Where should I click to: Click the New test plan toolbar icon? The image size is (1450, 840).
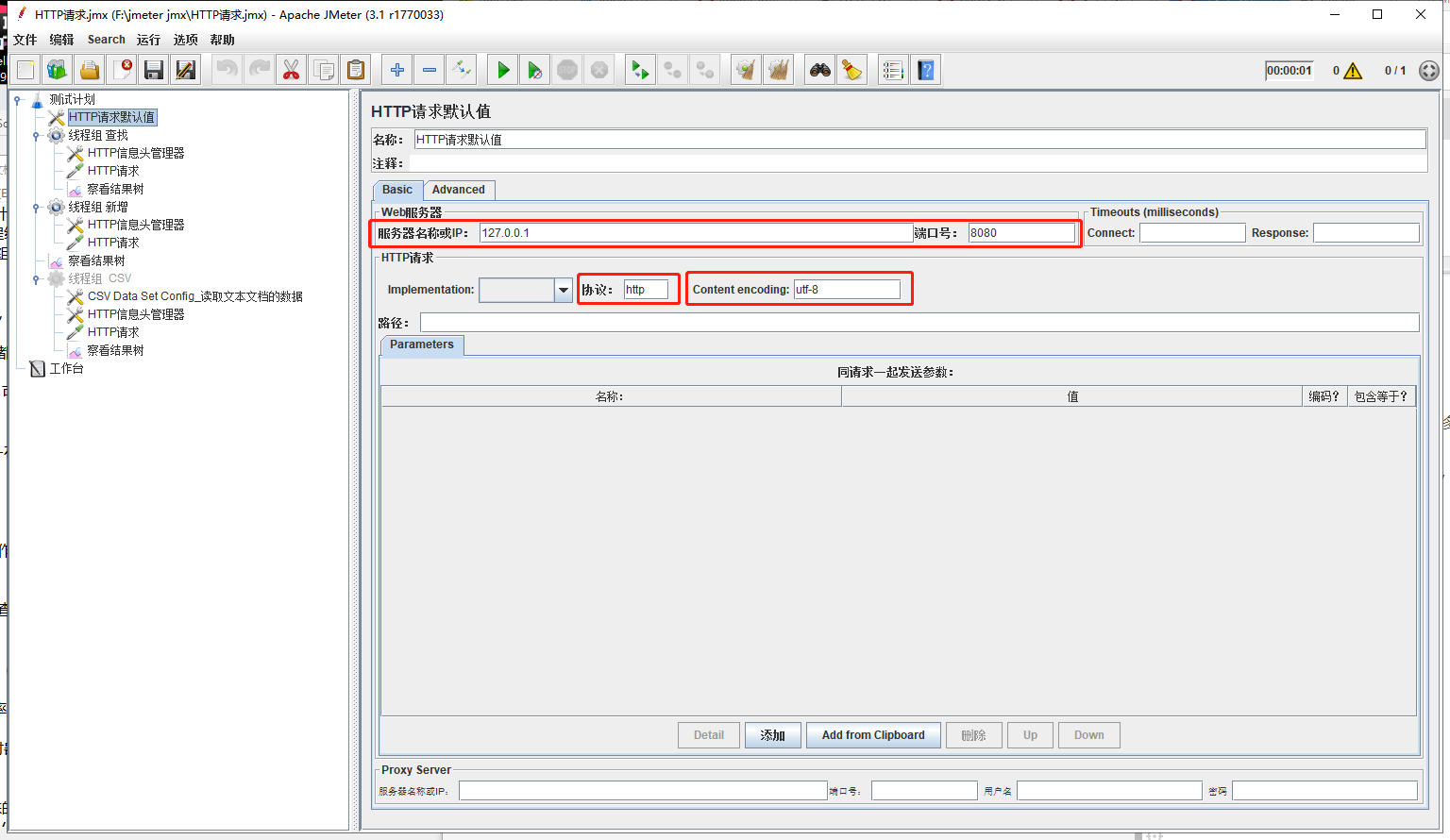[25, 70]
